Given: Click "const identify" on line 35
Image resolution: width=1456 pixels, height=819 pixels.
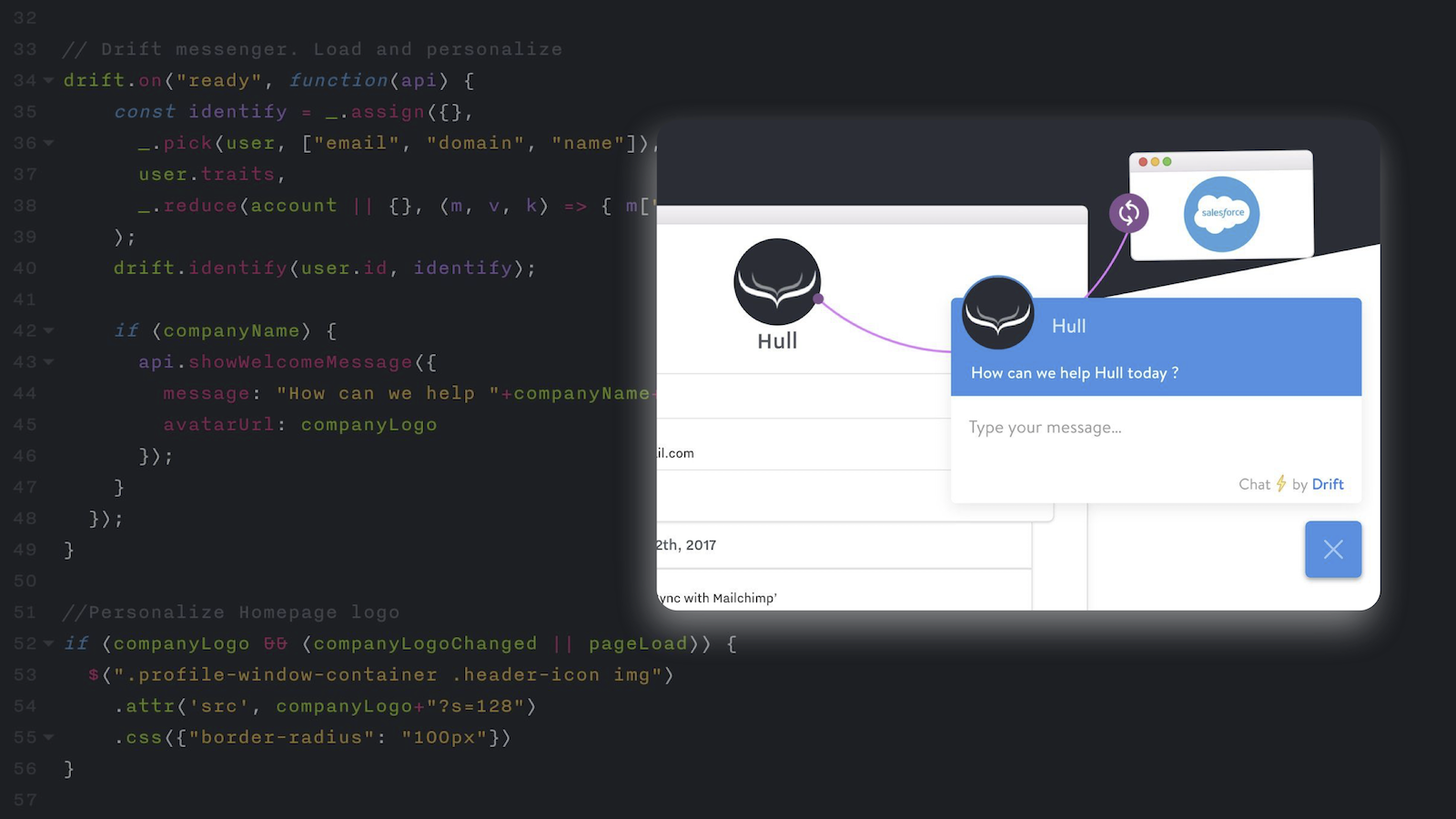Looking at the screenshot, I should 200,112.
